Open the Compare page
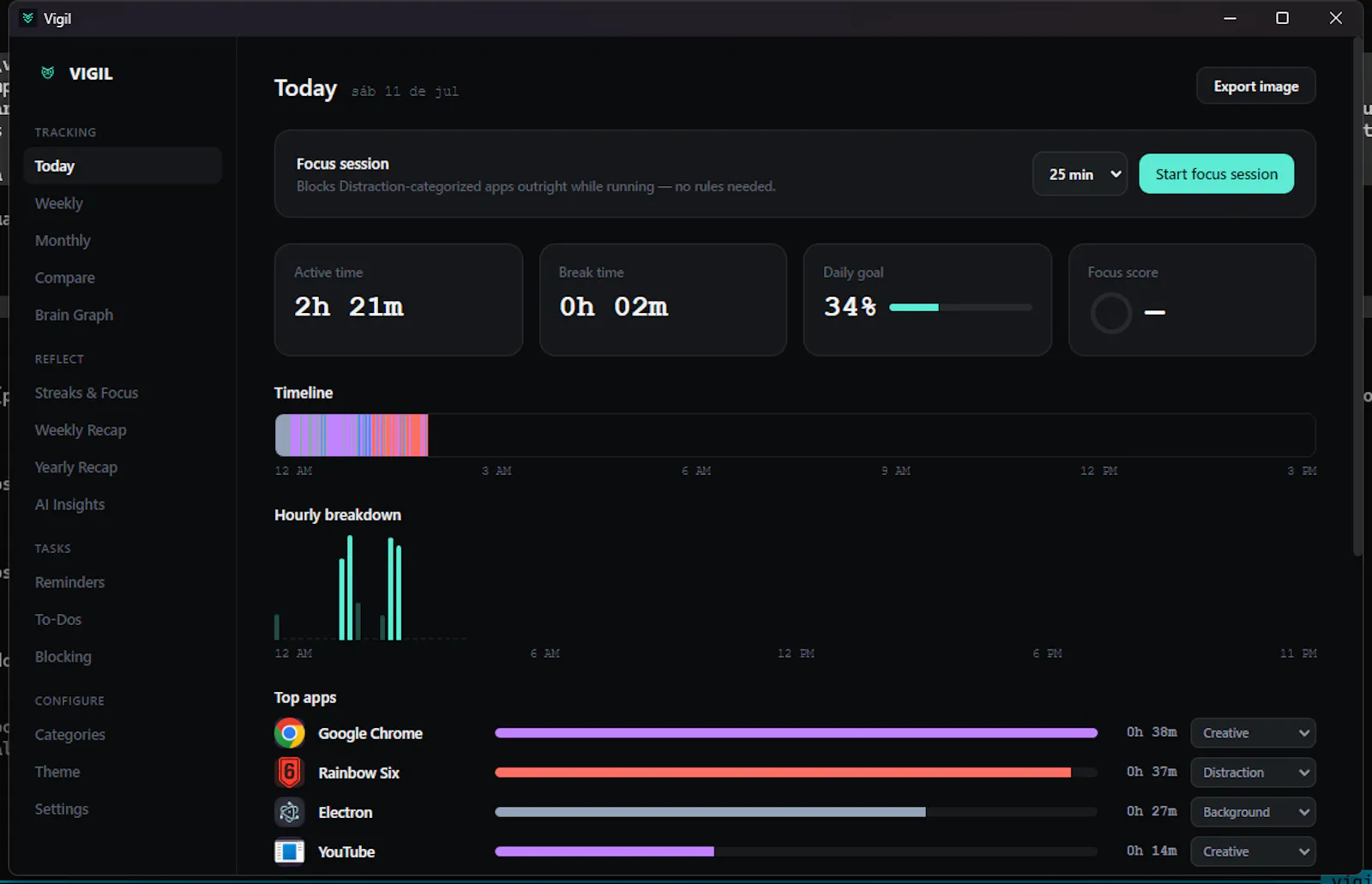1372x884 pixels. (x=123, y=278)
